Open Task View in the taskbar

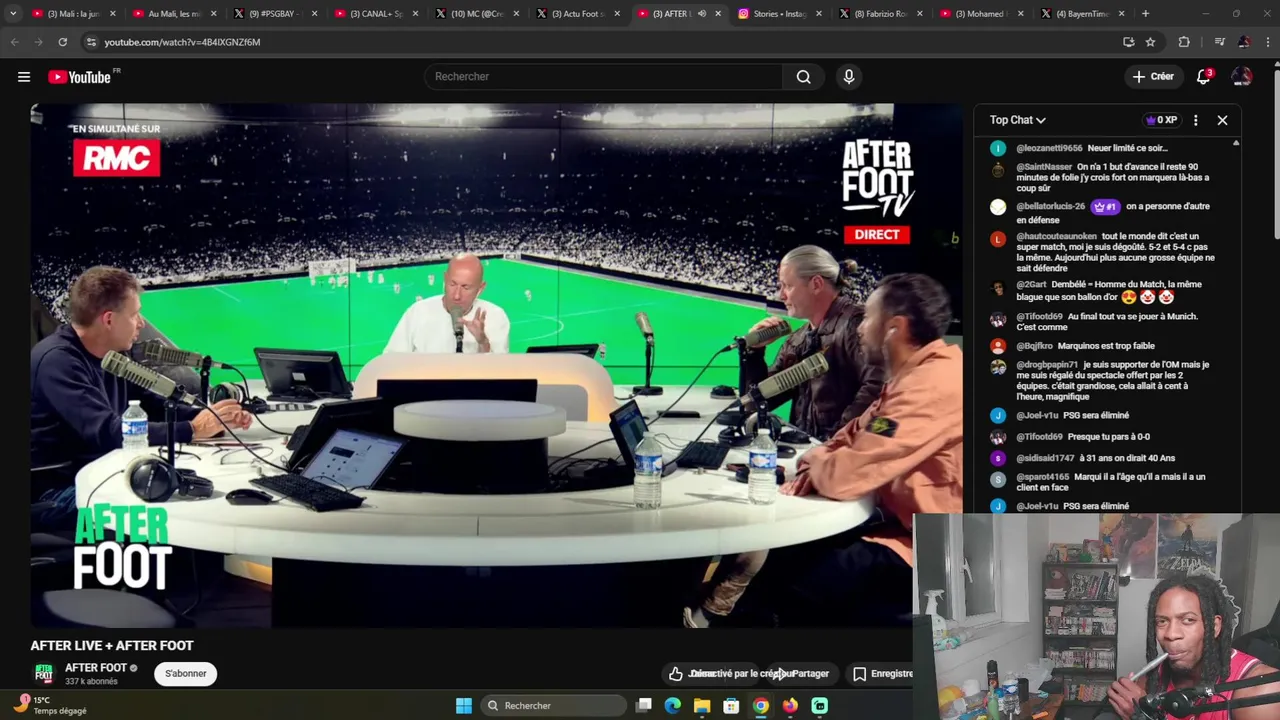(644, 706)
